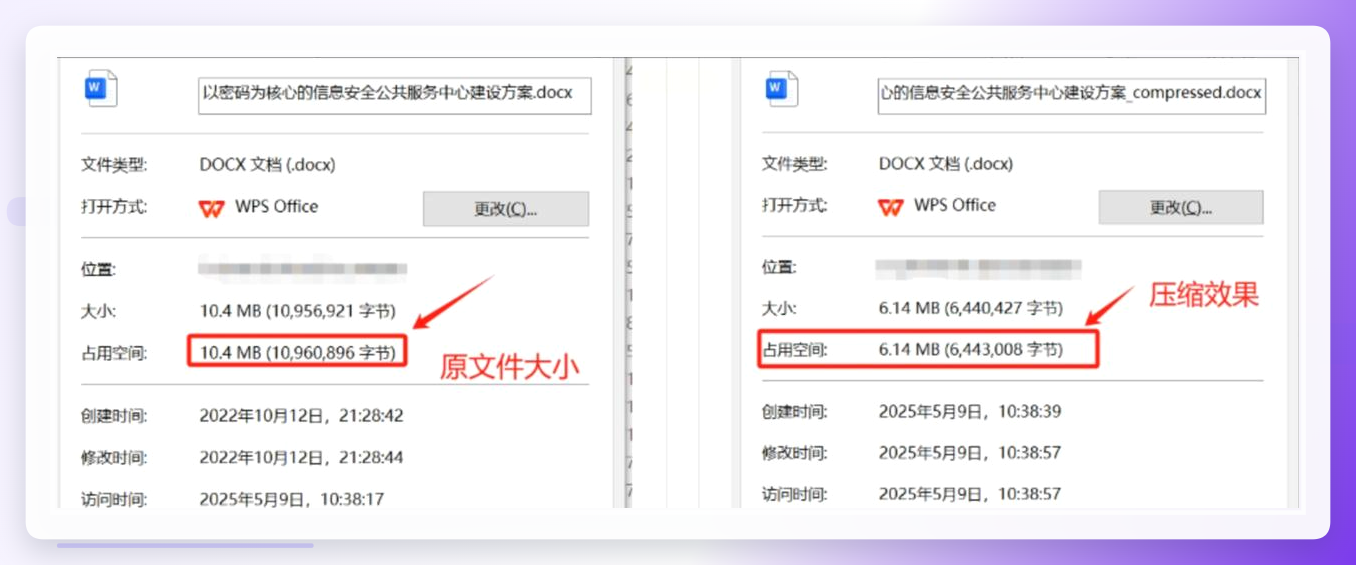Click the creation time 2022年10月12日, 21:28:42
This screenshot has height=565, width=1356.
301,415
